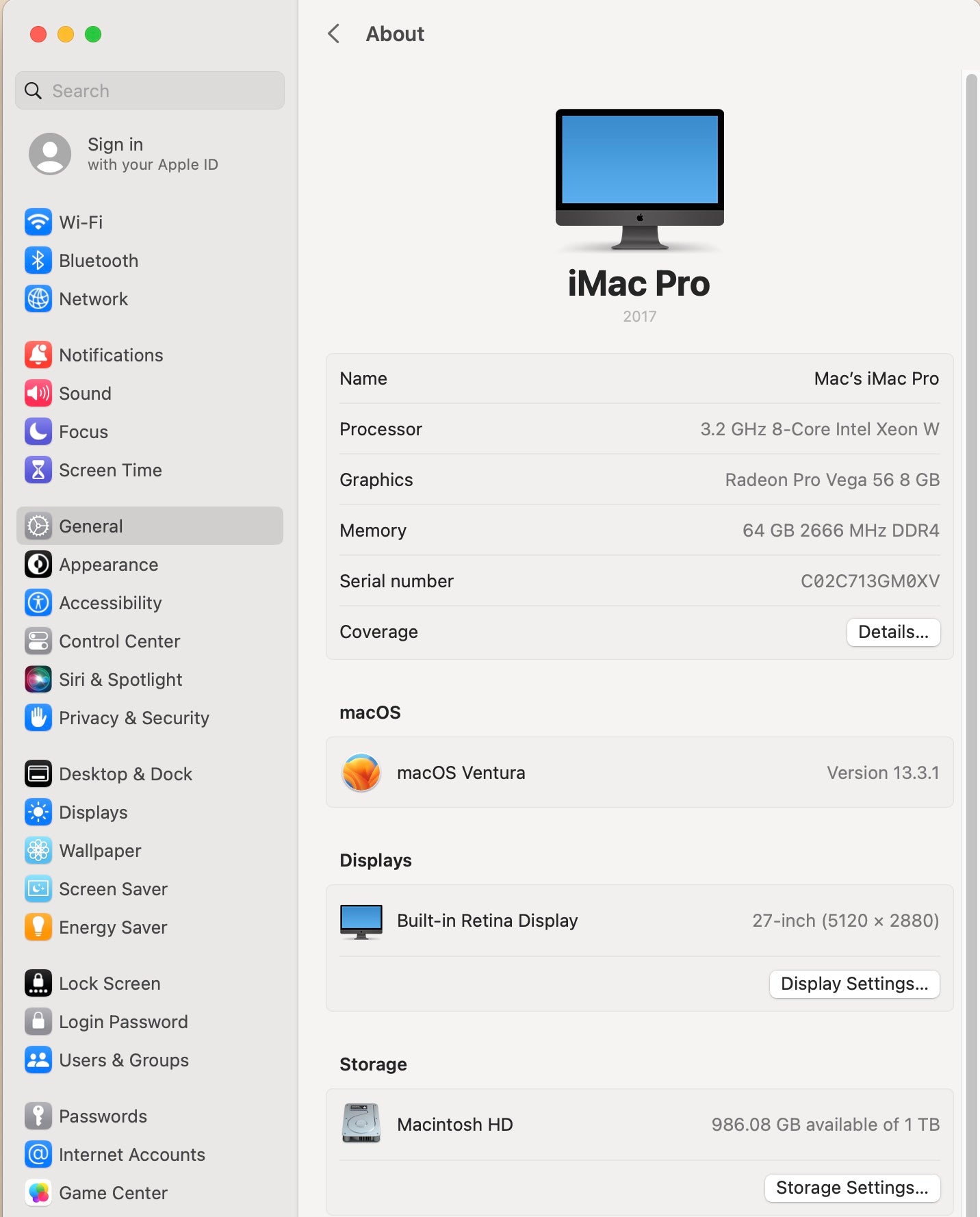
Task: Click the Search field in sidebar
Action: tap(150, 90)
